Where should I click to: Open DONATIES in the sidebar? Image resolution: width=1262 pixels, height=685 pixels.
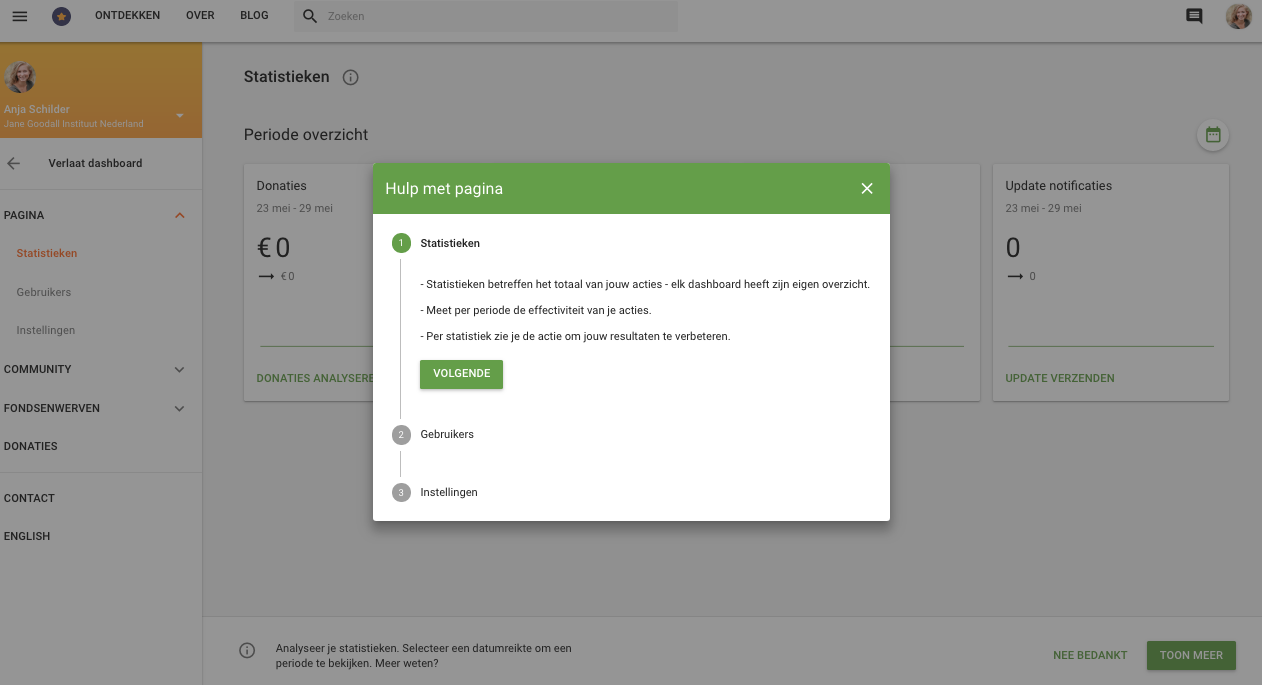pyautogui.click(x=31, y=446)
